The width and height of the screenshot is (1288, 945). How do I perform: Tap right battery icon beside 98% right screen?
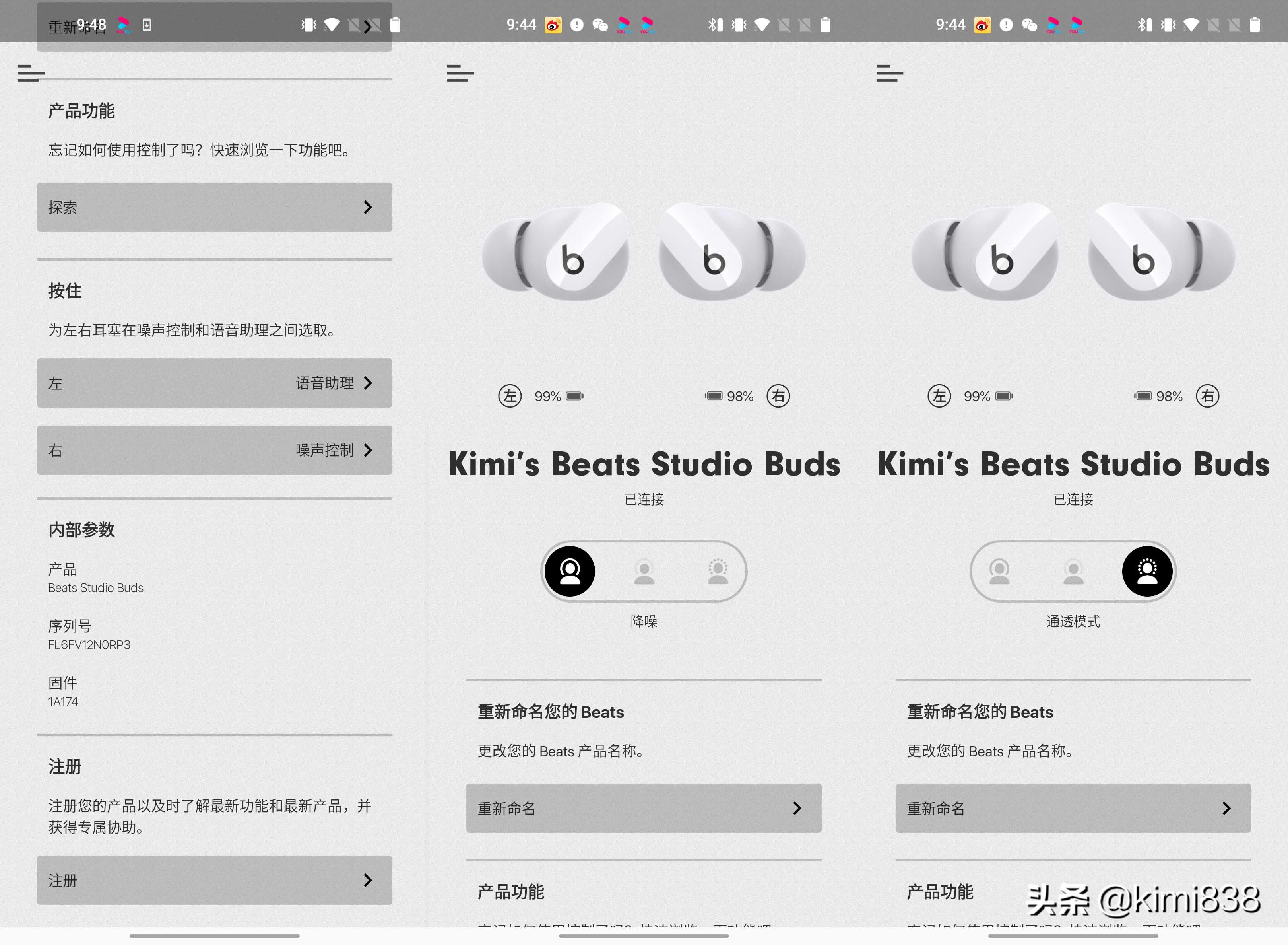point(1143,396)
